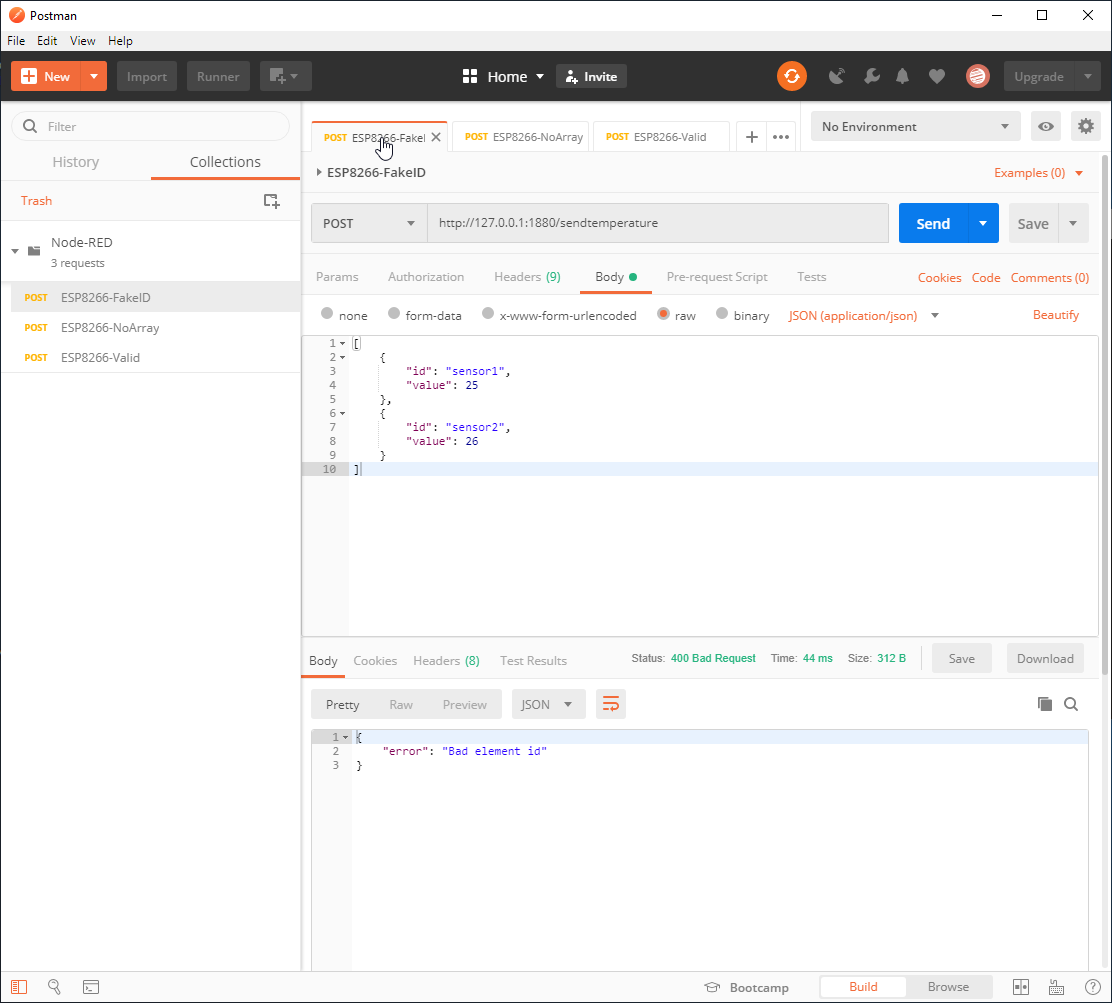This screenshot has width=1112, height=1003.
Task: Open the new window icon dropdown
Action: 285,76
